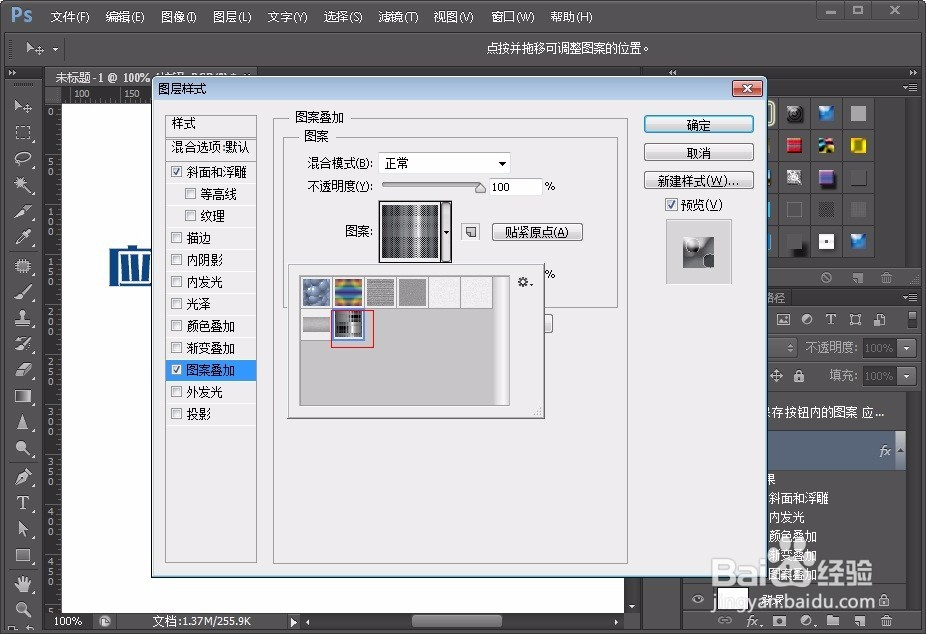Select the Path Selection arrow tool
Screen dimensions: 926x634
click(23, 528)
